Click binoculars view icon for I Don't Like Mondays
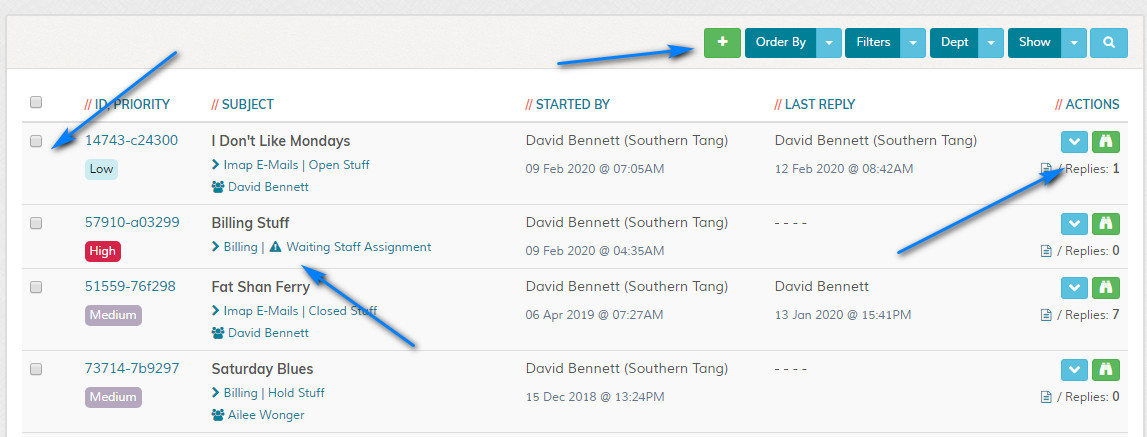 coord(1105,142)
